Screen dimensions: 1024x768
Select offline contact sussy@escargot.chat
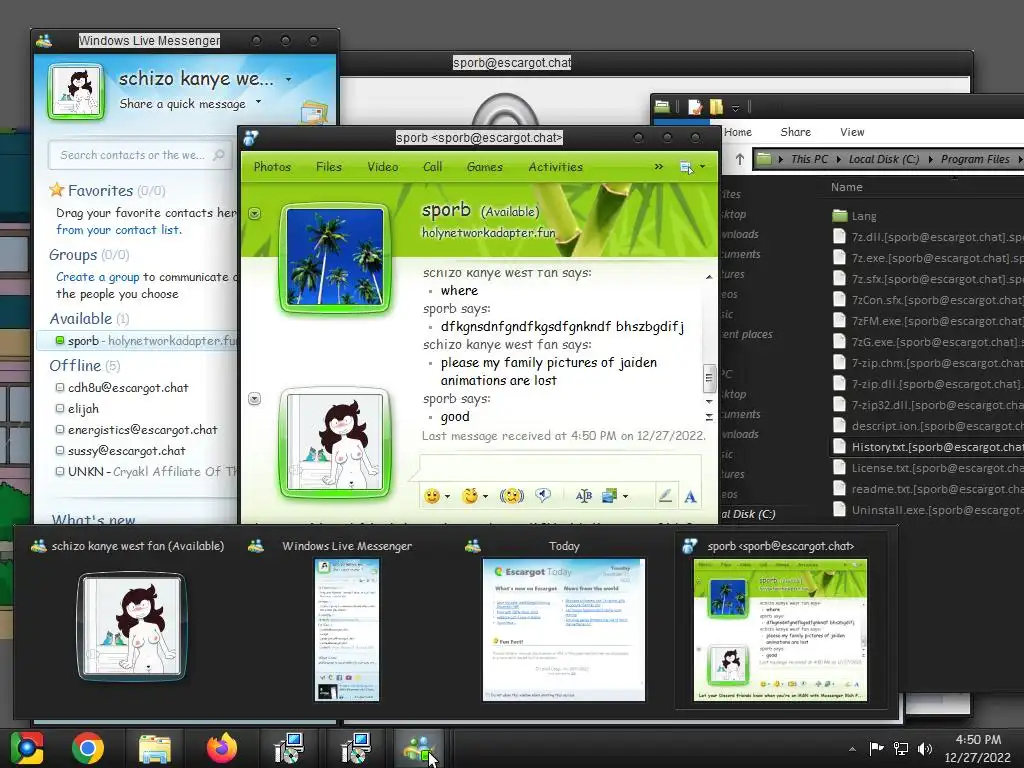(127, 451)
